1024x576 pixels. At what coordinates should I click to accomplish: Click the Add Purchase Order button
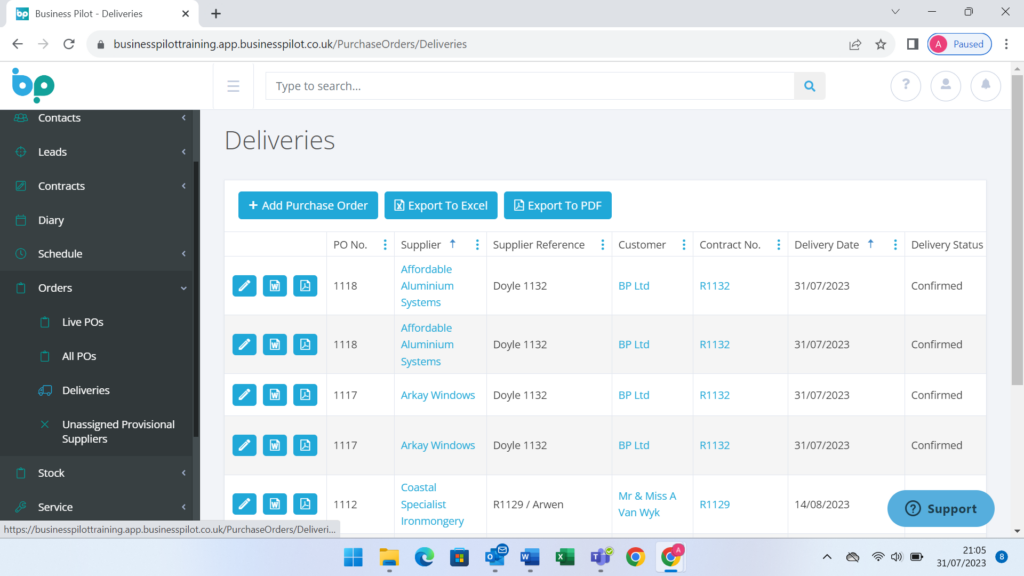click(308, 205)
